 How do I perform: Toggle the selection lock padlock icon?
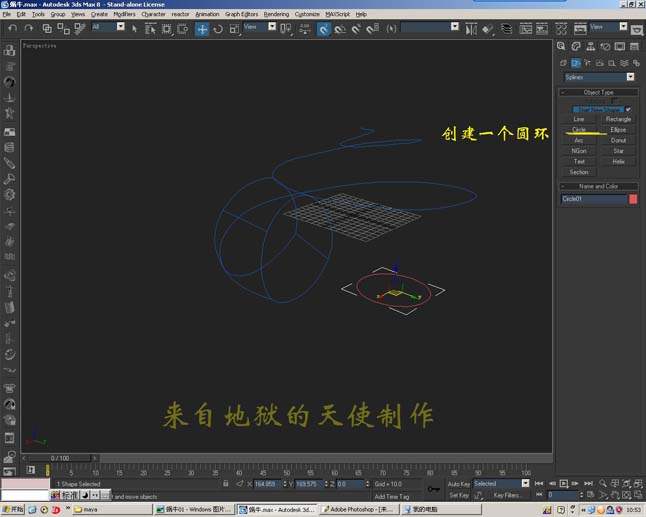click(x=226, y=483)
